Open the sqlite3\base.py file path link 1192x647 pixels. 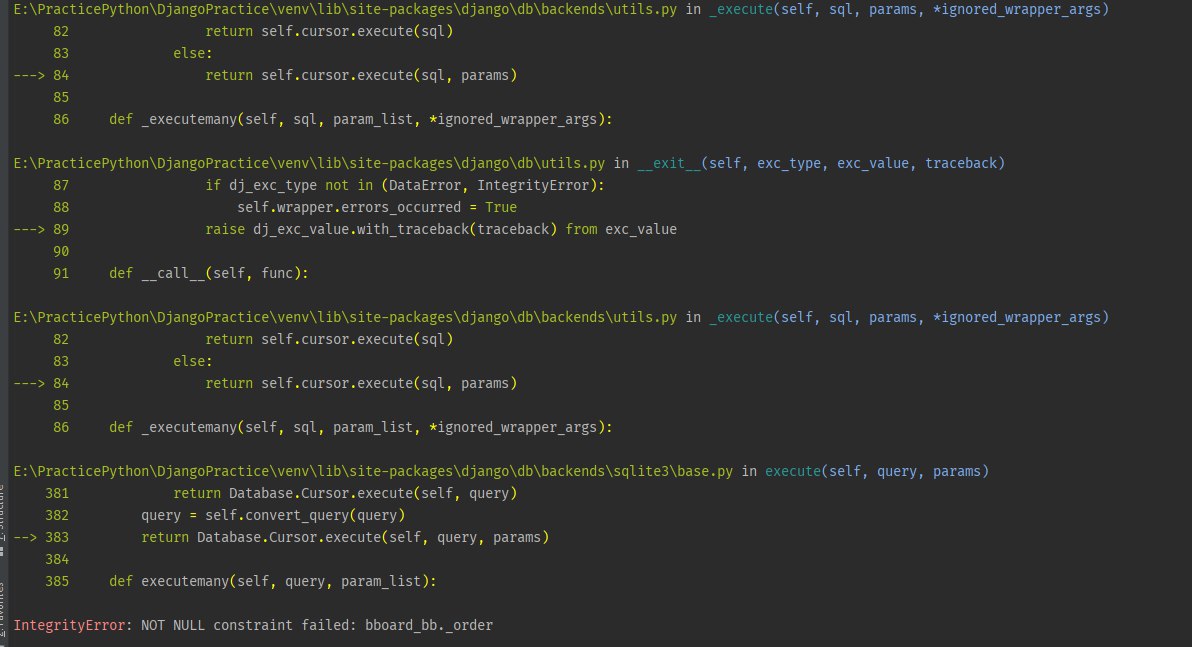[x=373, y=471]
